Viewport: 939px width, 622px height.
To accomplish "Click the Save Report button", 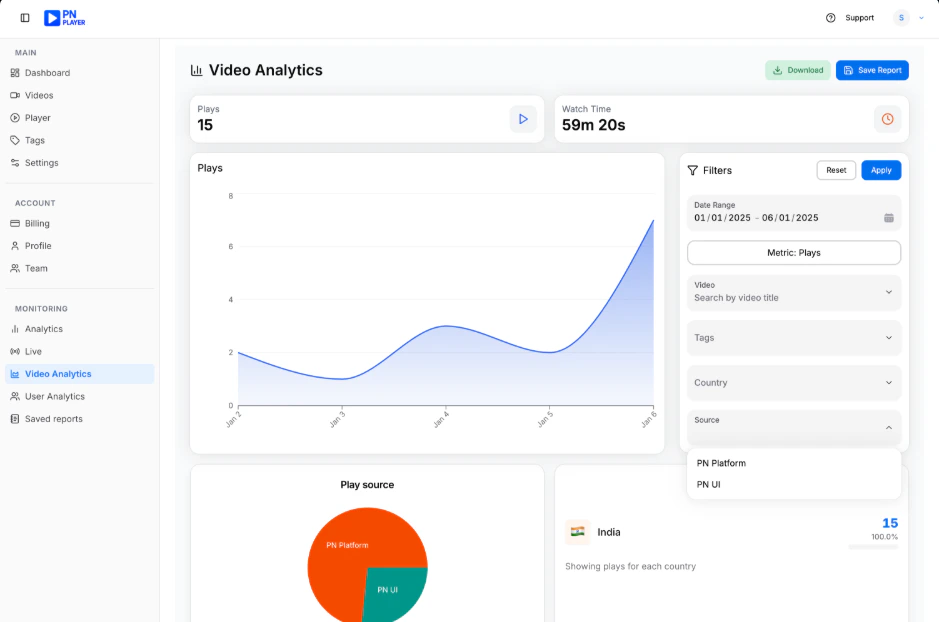I will tap(872, 70).
